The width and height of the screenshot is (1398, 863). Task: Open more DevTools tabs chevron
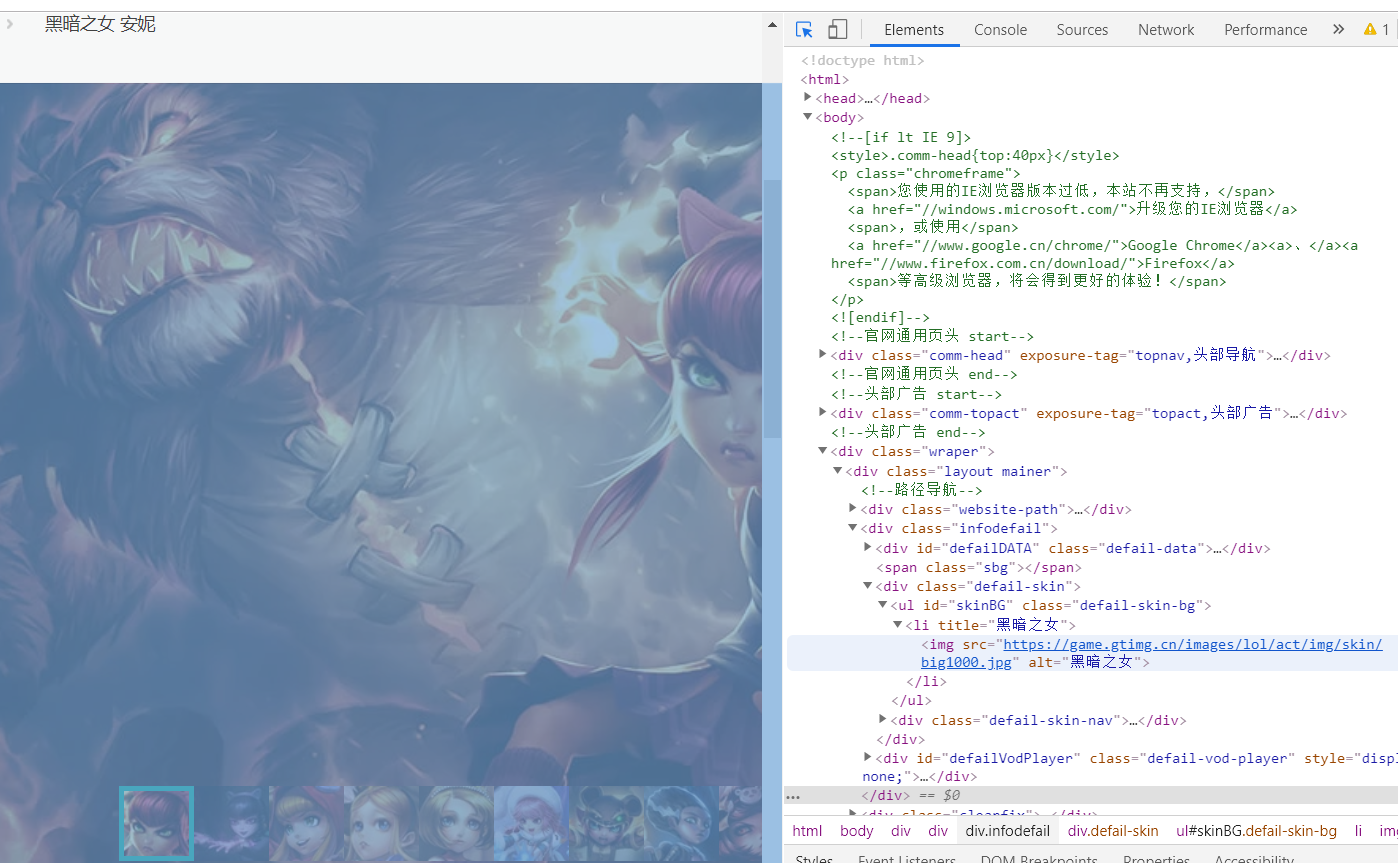point(1338,30)
